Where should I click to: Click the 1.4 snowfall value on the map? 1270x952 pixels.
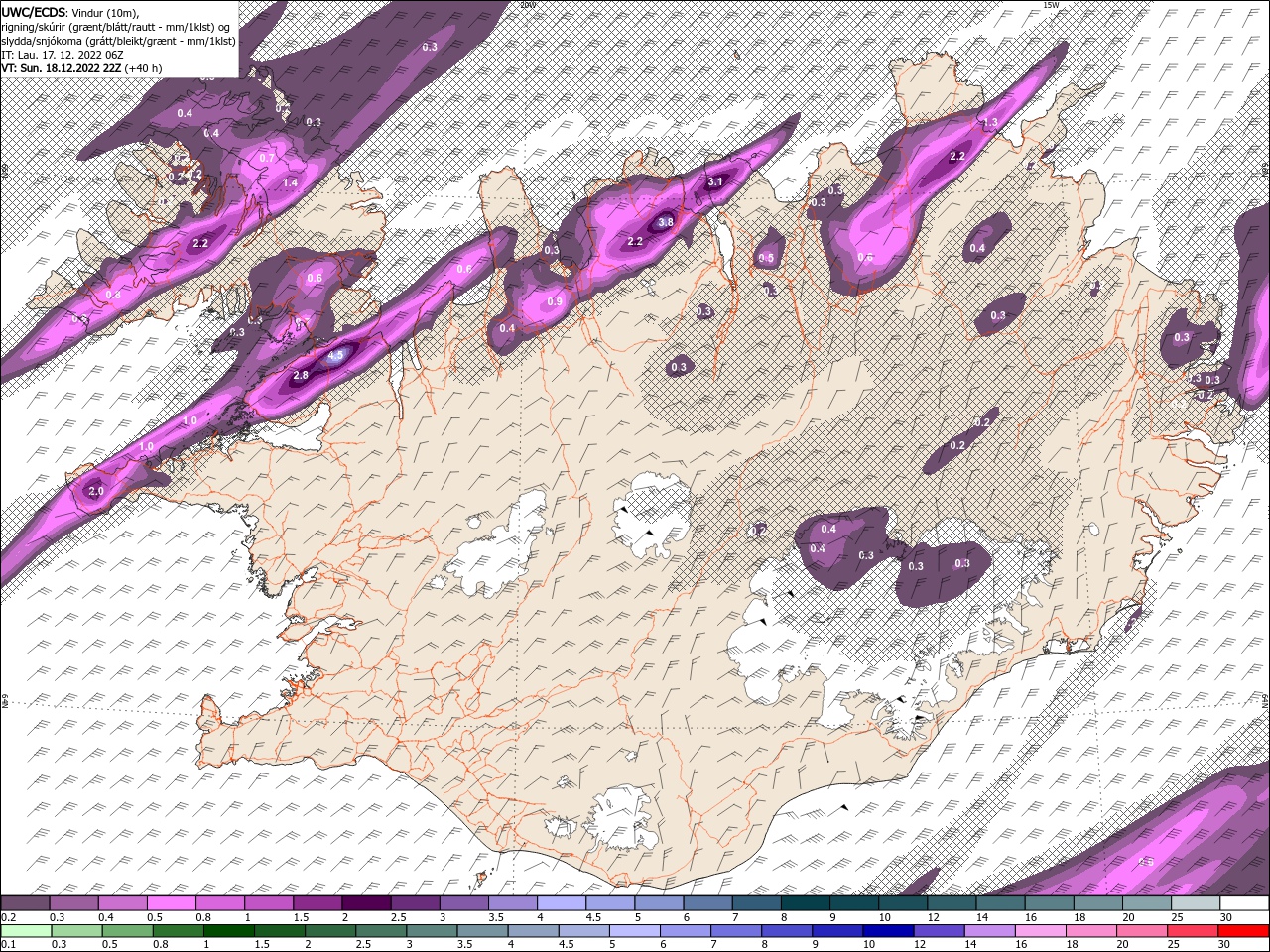[290, 183]
